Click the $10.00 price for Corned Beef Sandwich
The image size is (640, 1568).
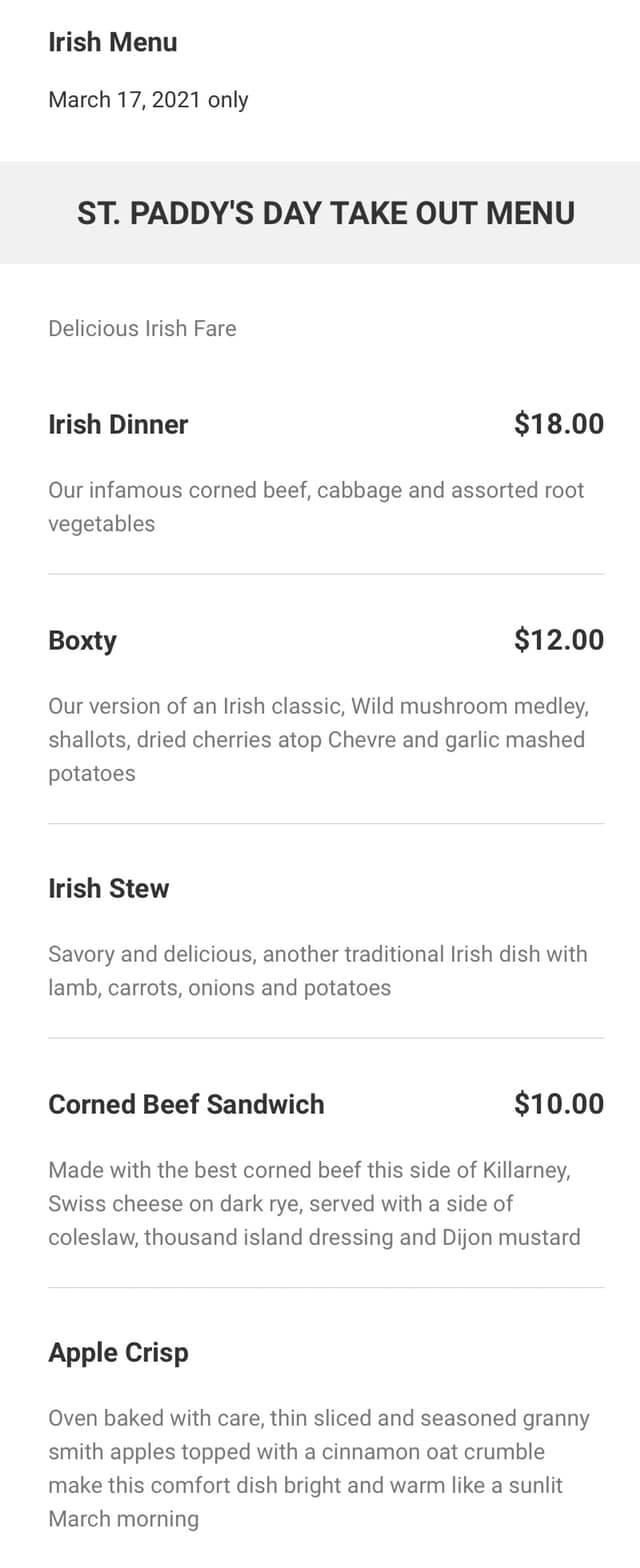(559, 1103)
